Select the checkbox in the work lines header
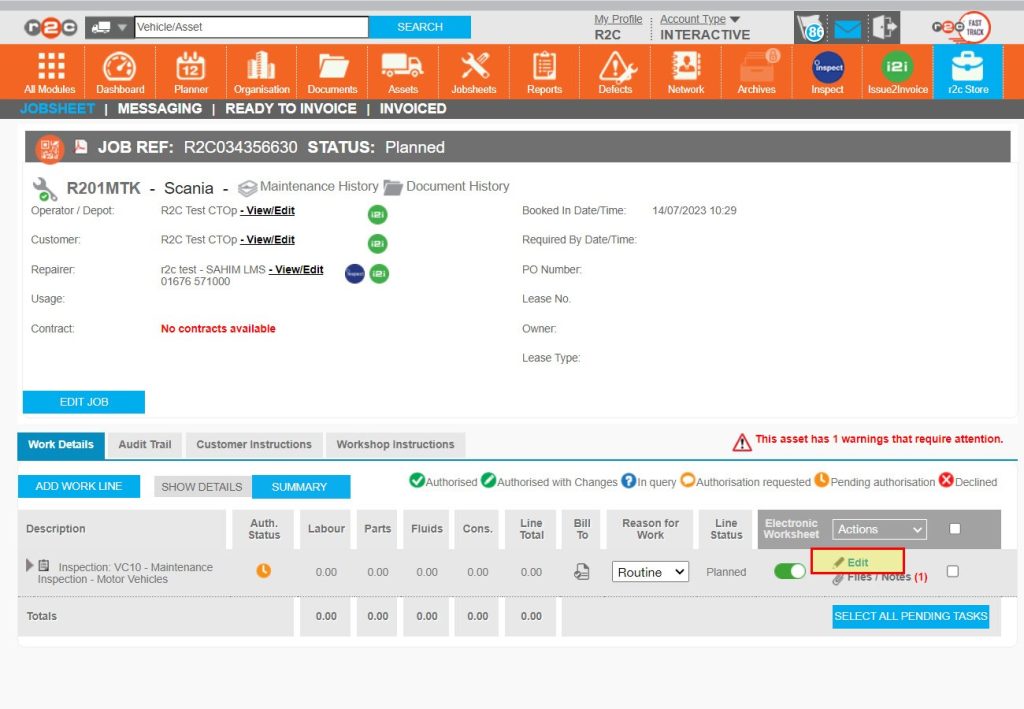1024x709 pixels. click(952, 529)
